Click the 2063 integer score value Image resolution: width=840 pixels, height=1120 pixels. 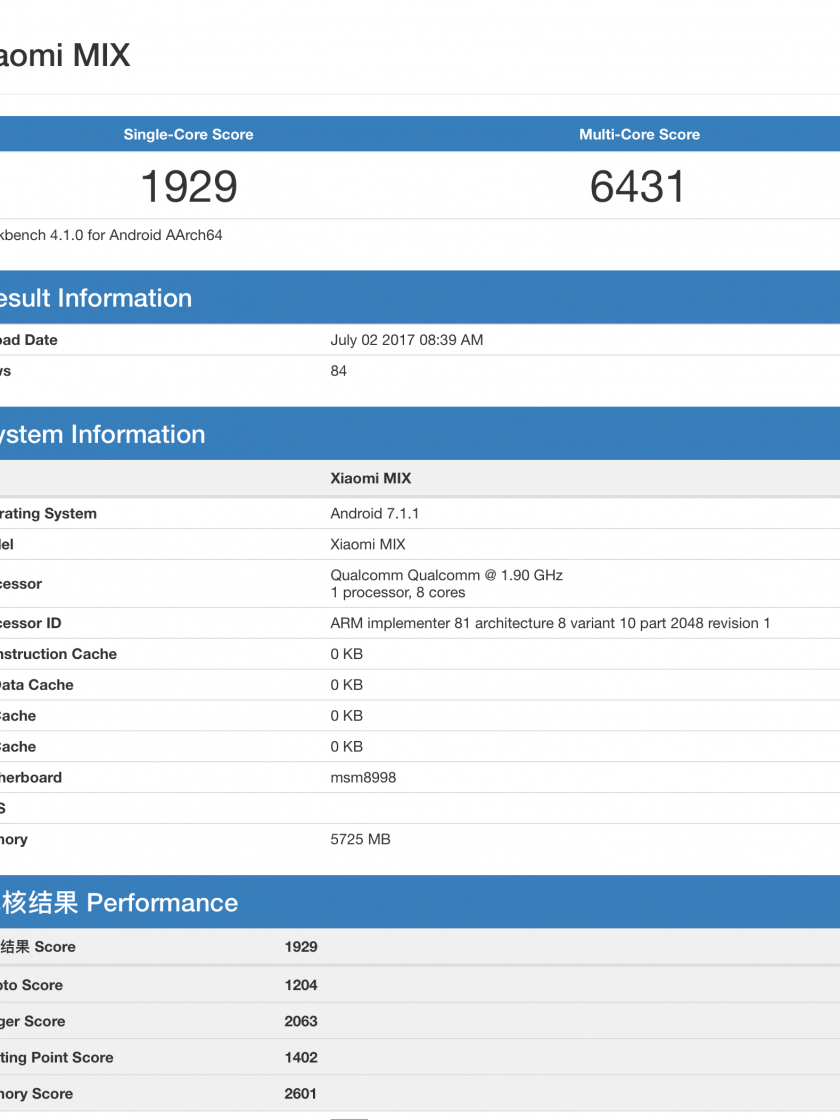[300, 1021]
